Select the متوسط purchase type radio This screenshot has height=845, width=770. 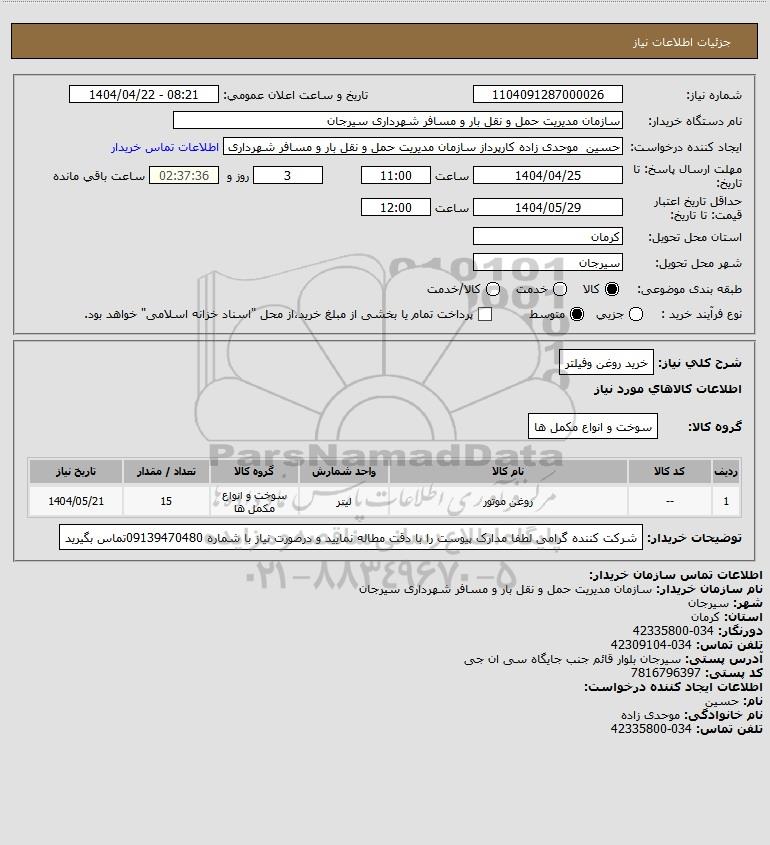coord(577,314)
